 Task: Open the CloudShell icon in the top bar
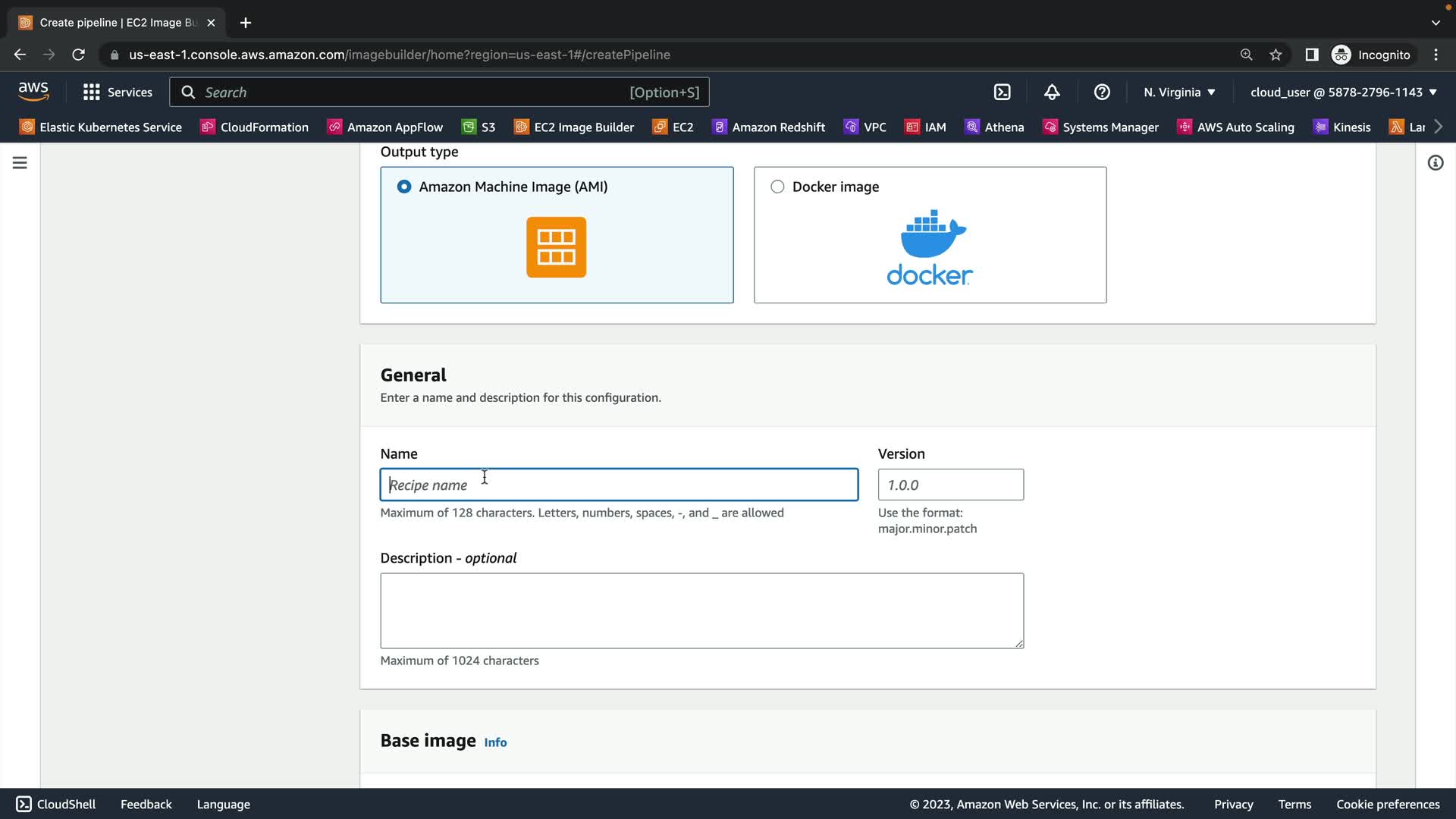point(1002,93)
